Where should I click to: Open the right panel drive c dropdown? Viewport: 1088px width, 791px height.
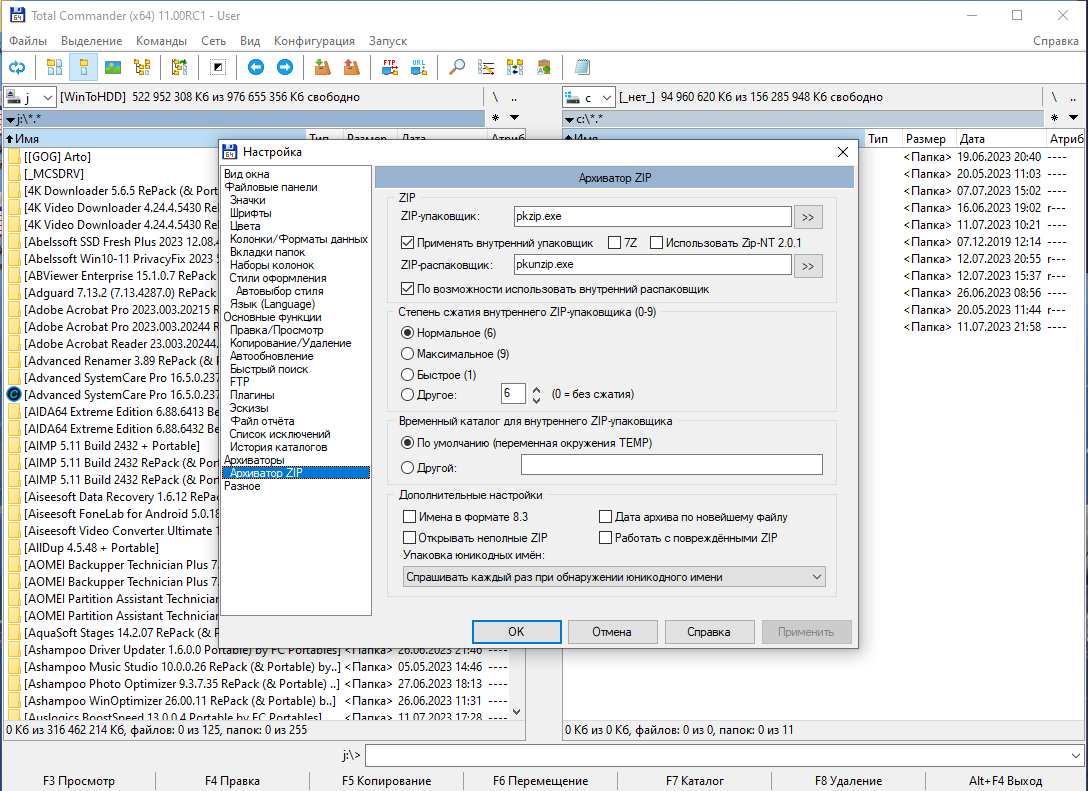pos(589,97)
